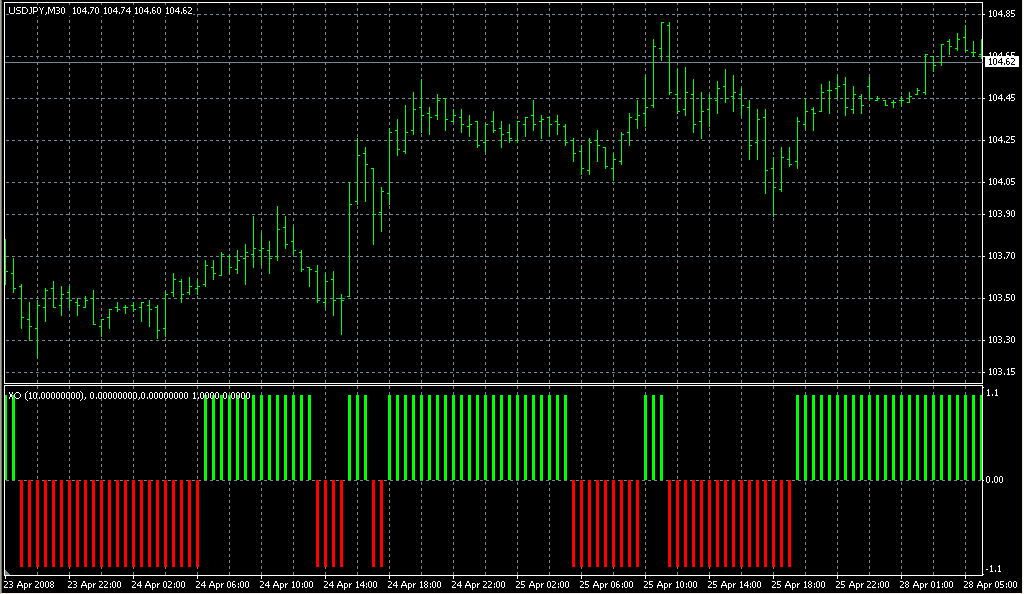This screenshot has width=1024, height=594.
Task: Click the USDJPY,M30 chart title text
Action: tap(37, 10)
